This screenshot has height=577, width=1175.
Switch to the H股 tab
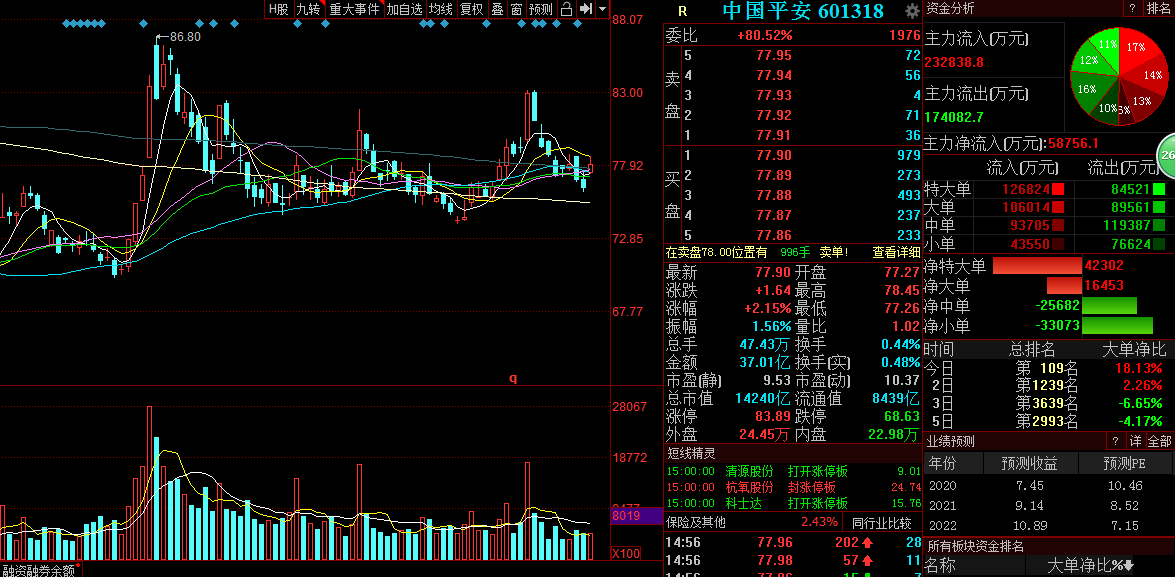point(279,9)
